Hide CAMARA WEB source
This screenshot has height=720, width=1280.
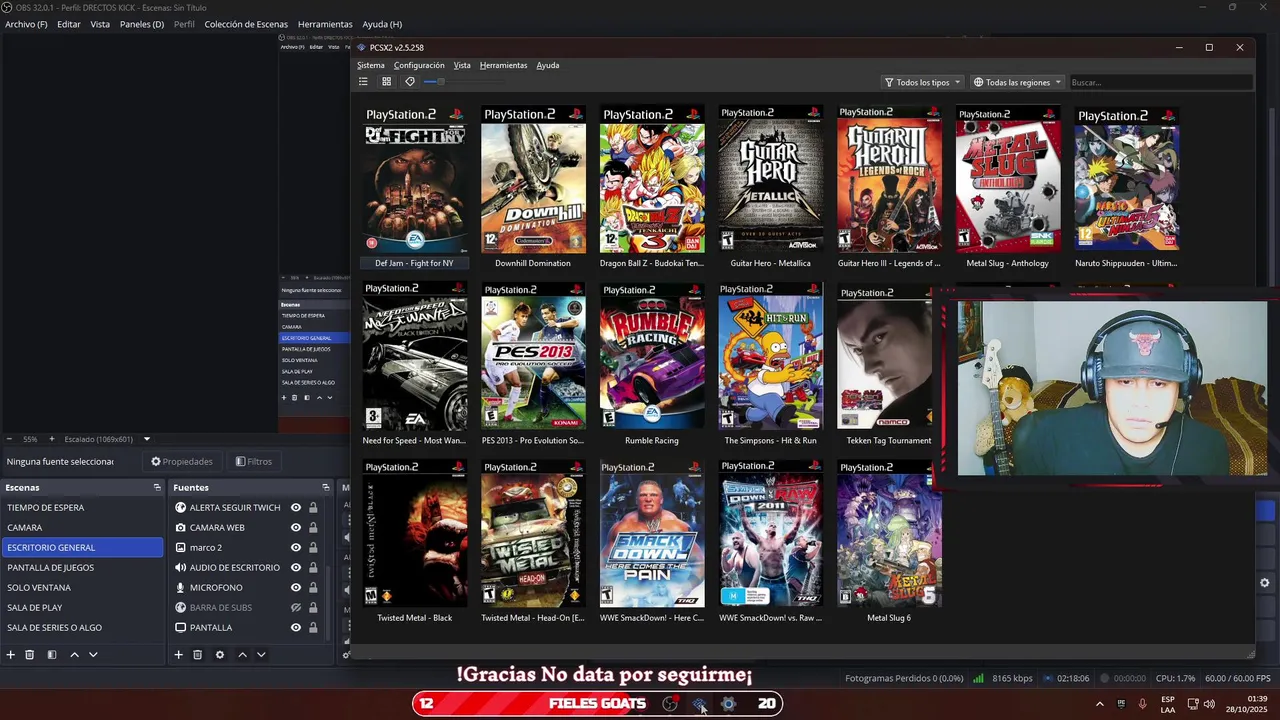(296, 527)
